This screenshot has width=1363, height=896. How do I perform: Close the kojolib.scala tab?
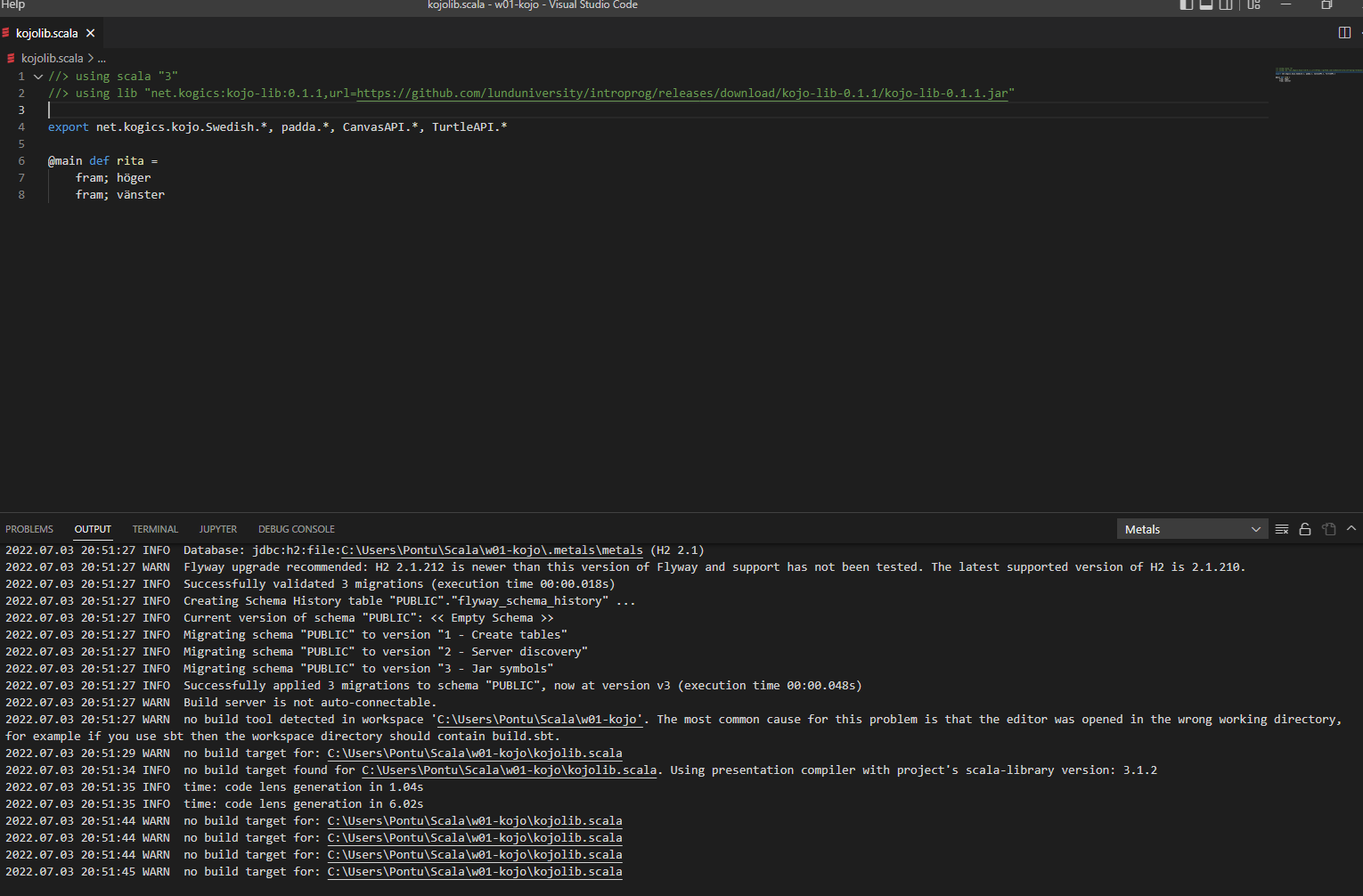click(x=90, y=32)
